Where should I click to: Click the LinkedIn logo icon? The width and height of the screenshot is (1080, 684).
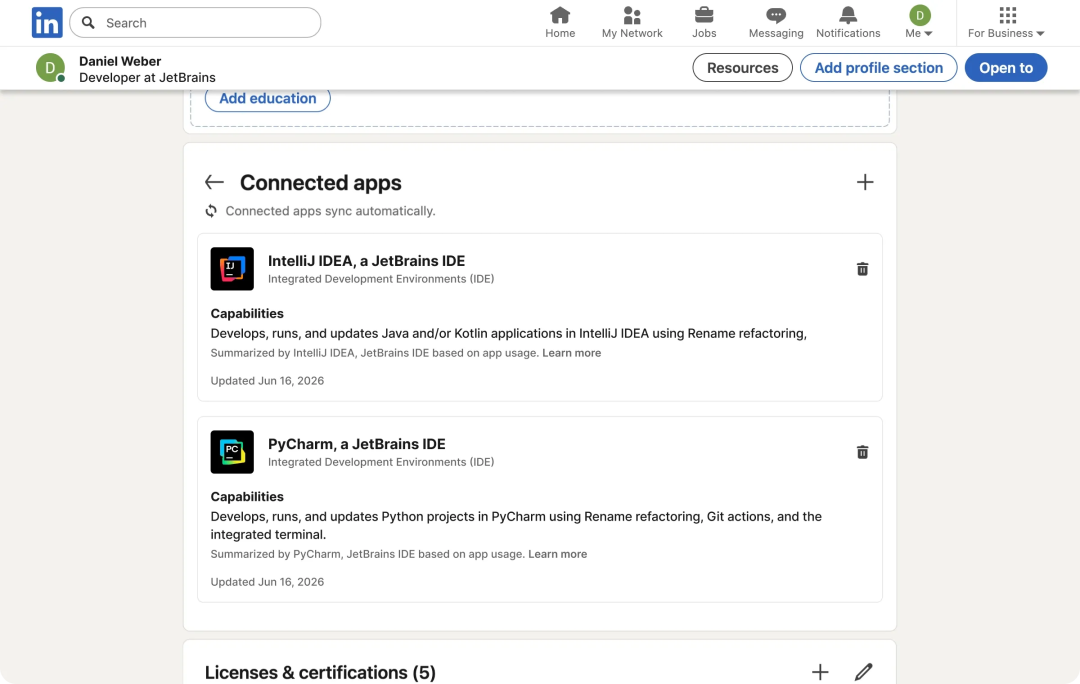(x=47, y=23)
